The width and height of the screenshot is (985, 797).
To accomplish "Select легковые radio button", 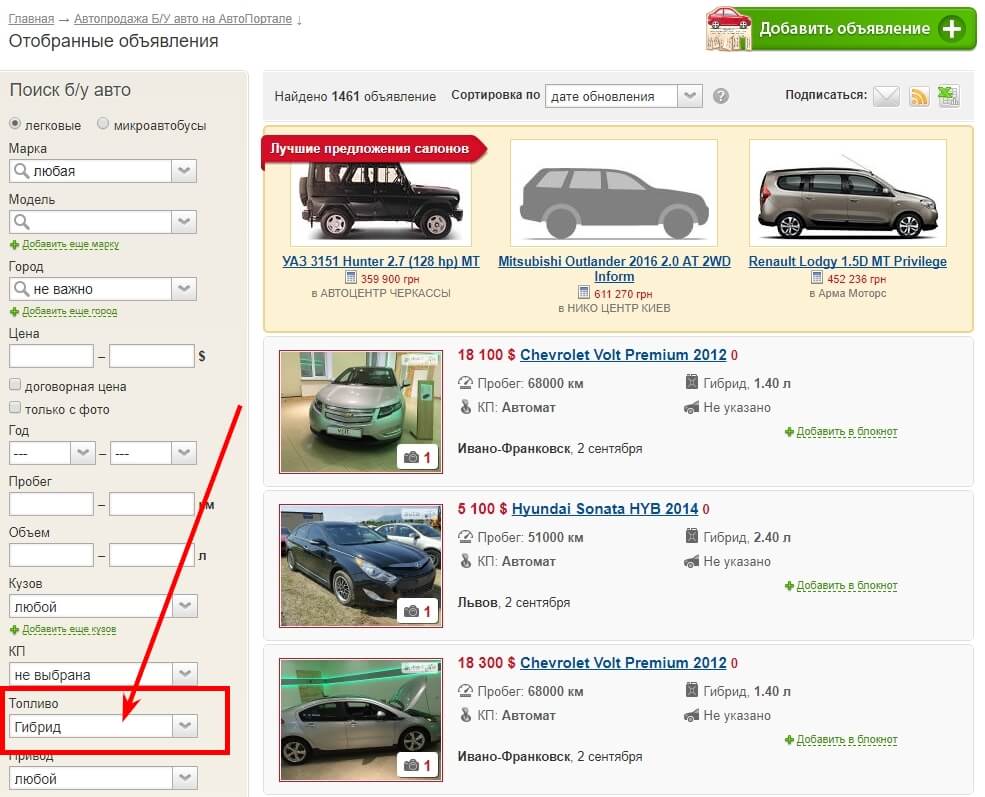I will pyautogui.click(x=15, y=123).
